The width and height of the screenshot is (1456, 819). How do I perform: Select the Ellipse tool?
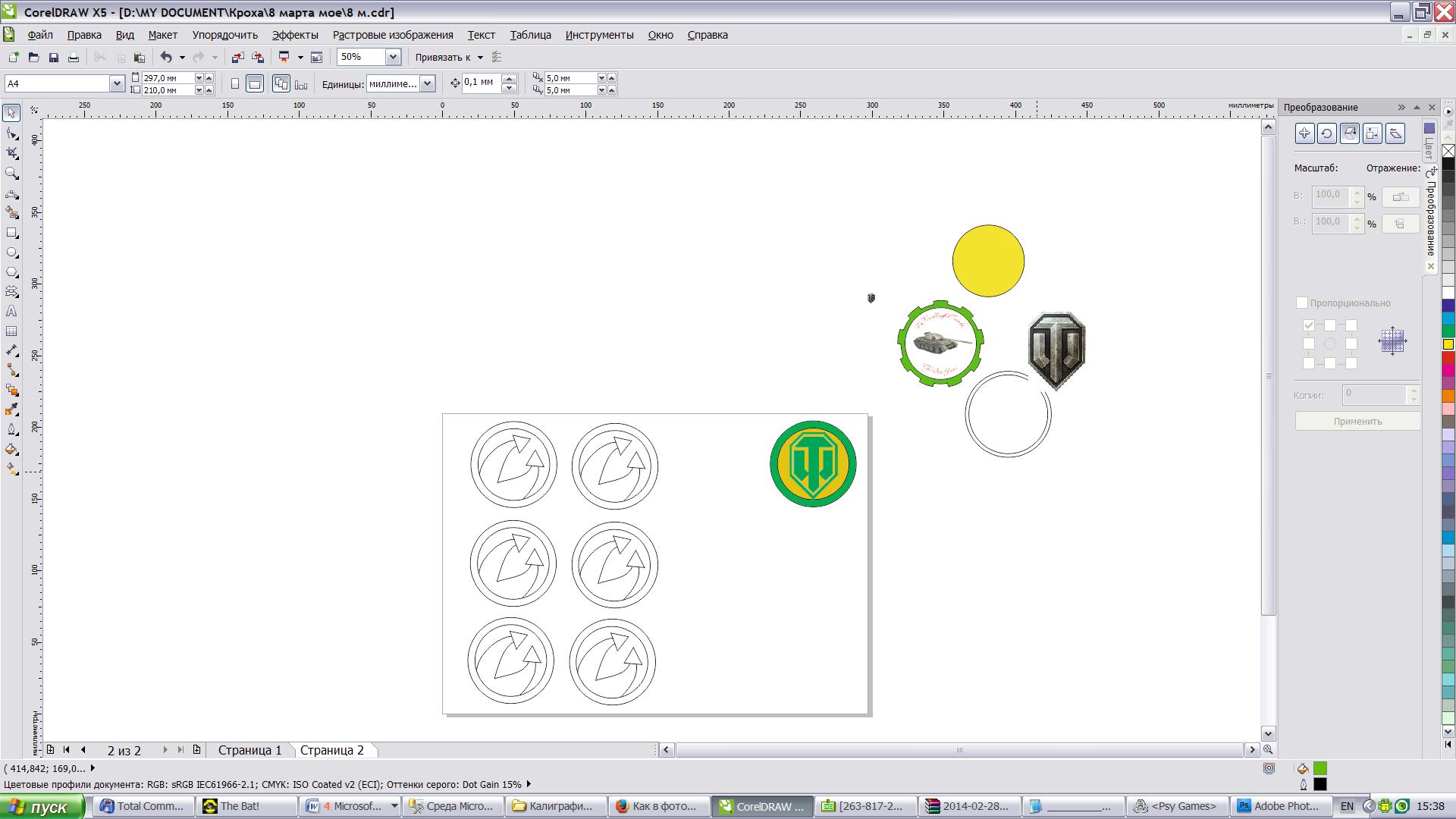click(11, 253)
